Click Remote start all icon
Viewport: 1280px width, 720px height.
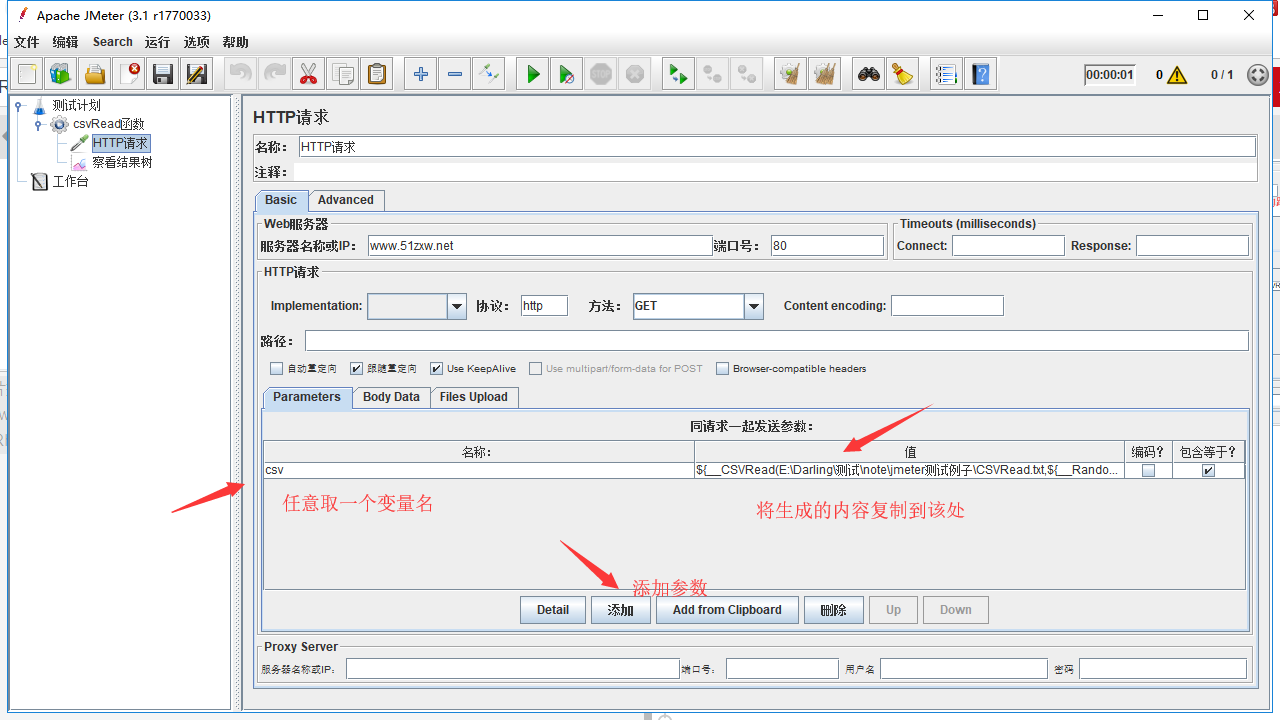point(679,74)
